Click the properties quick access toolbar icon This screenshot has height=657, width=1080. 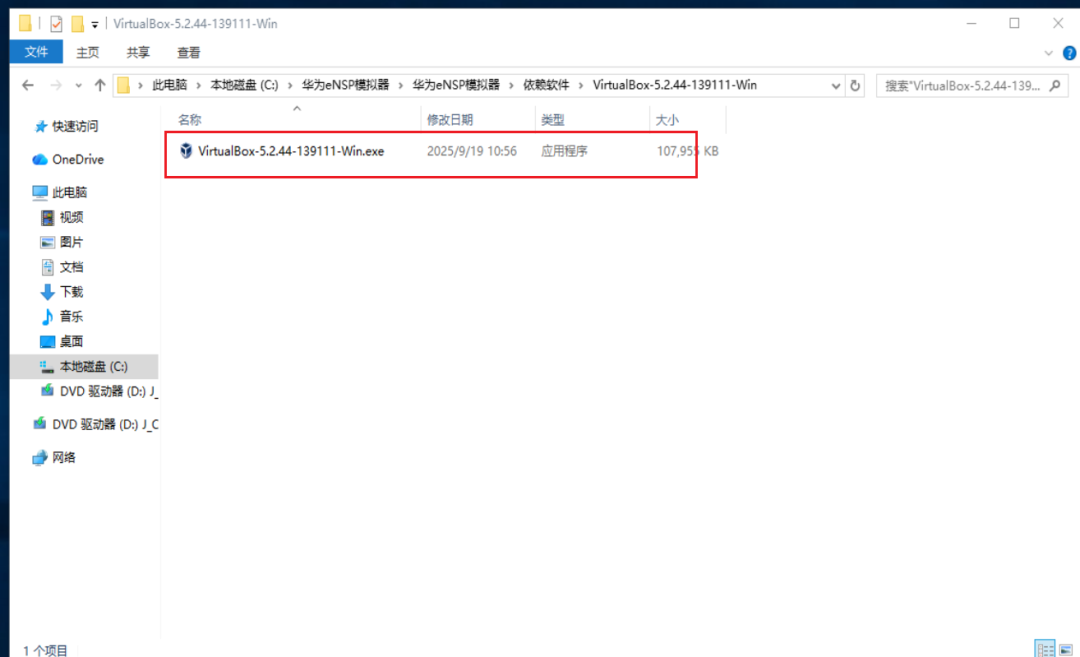pyautogui.click(x=56, y=24)
